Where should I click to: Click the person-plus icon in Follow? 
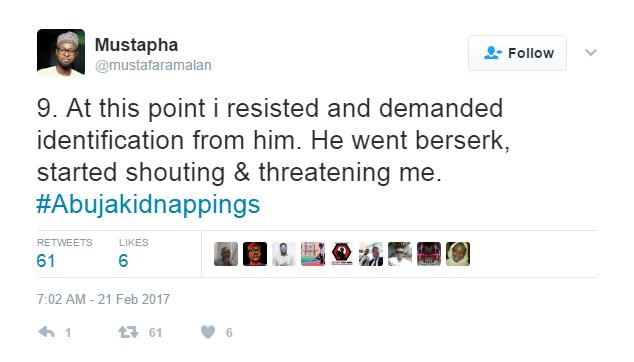click(x=492, y=53)
